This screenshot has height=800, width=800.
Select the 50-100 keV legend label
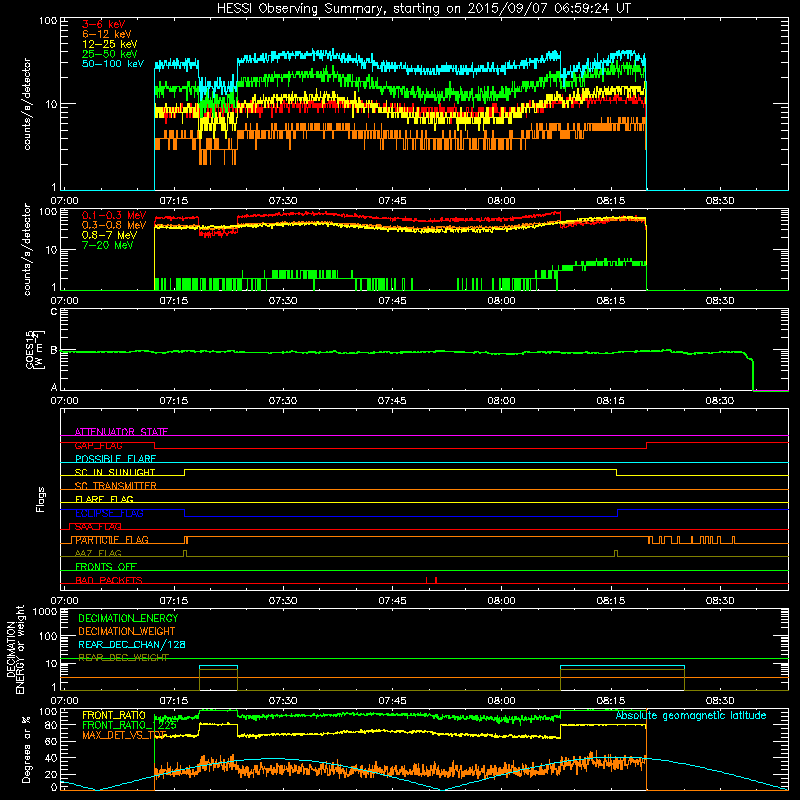coord(113,64)
